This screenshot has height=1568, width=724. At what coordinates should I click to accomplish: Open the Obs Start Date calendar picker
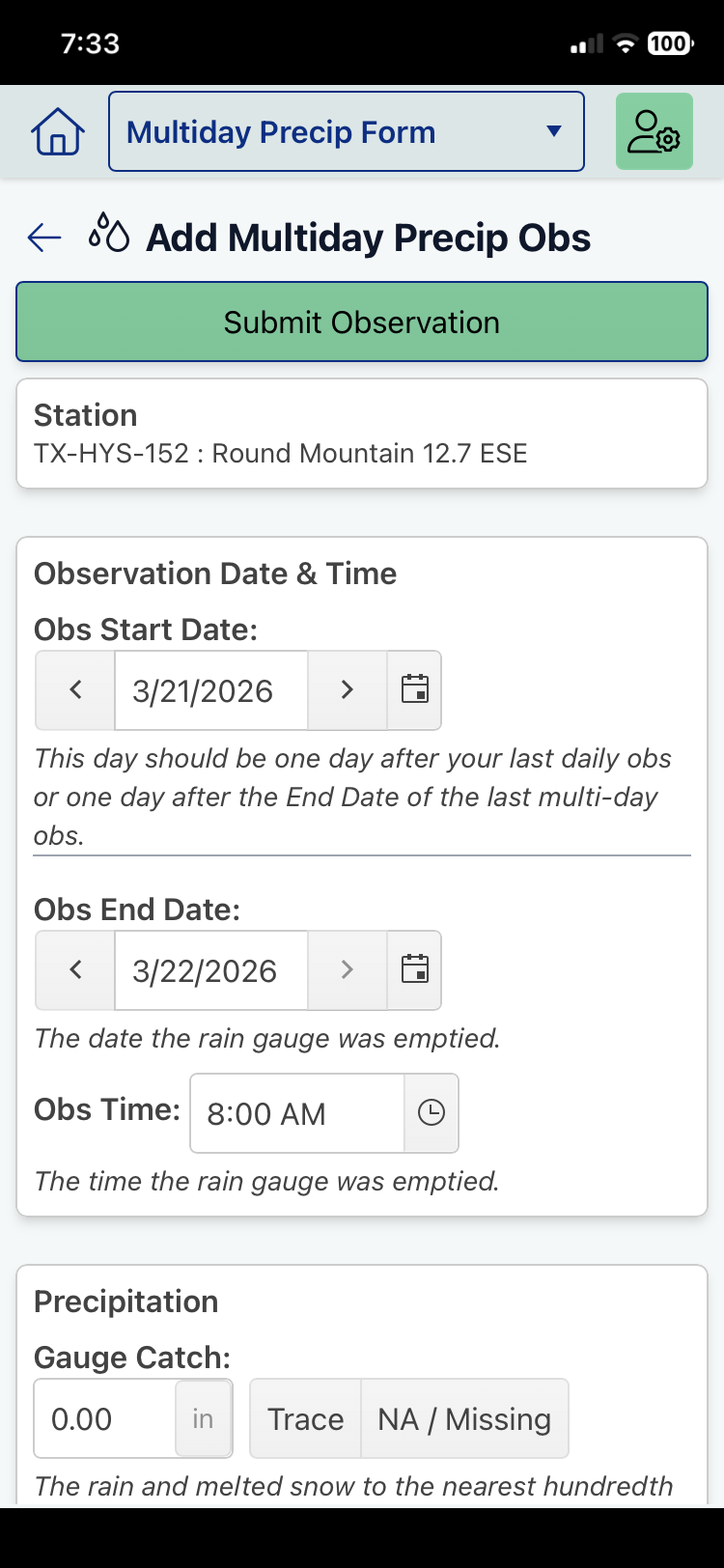[414, 690]
